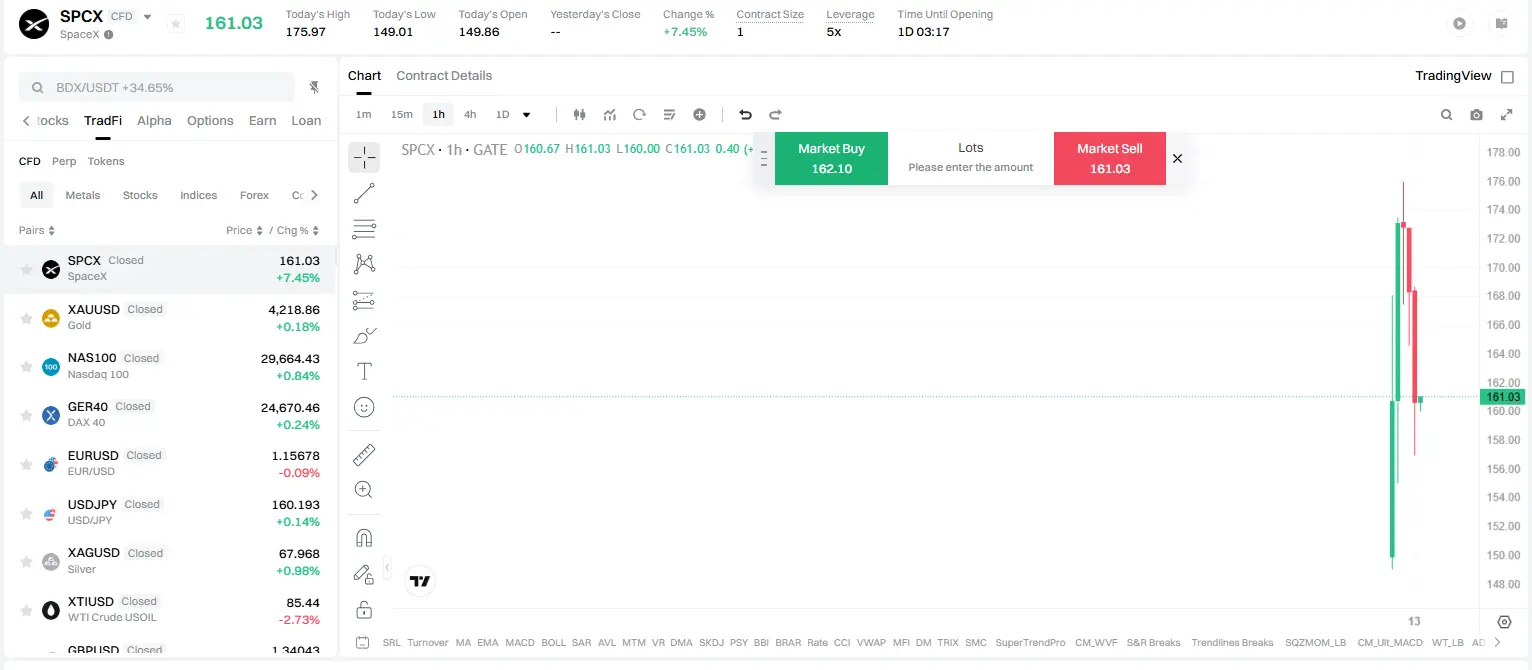
Task: Star the XAUUSD Gold pair
Action: 26,318
